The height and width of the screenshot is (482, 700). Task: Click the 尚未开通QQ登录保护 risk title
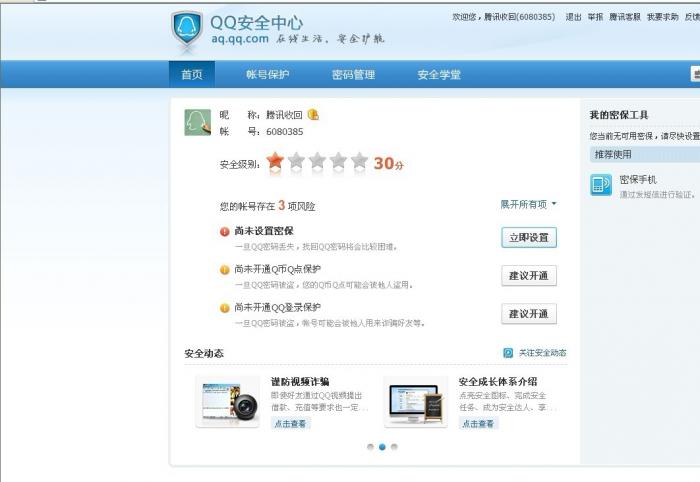click(x=278, y=307)
